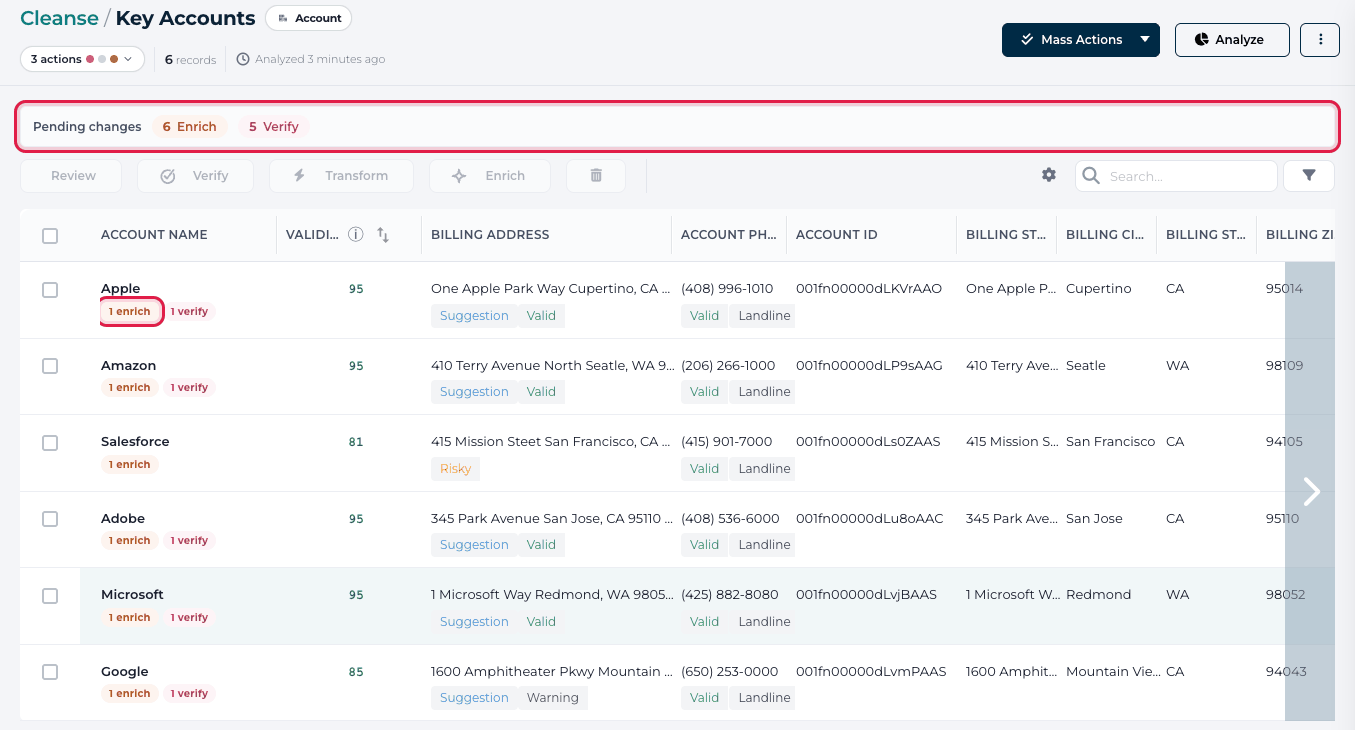Expand the 3 actions dropdown
Image resolution: width=1355 pixels, height=730 pixels.
82,59
